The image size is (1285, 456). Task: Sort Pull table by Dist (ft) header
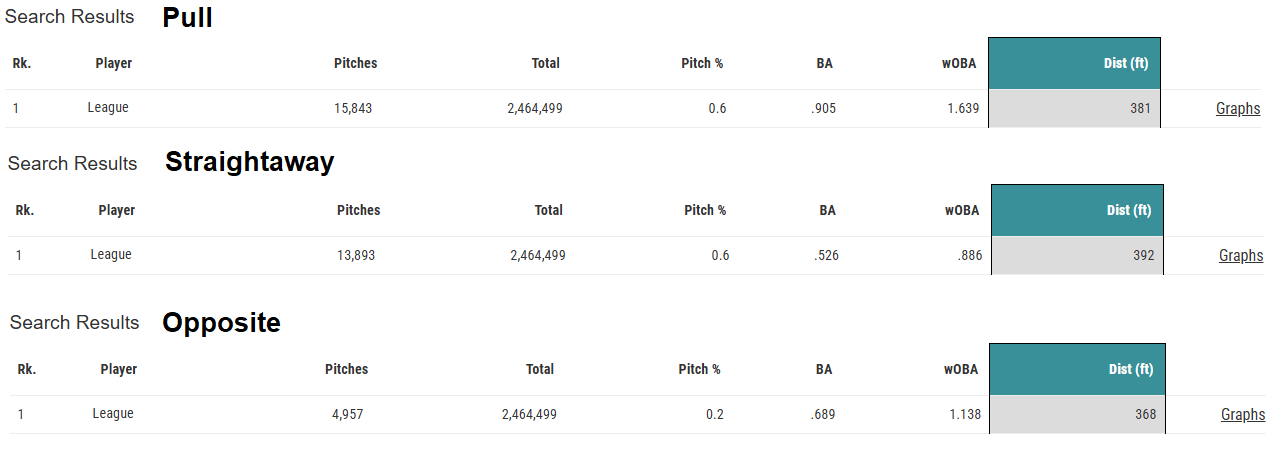pyautogui.click(x=1126, y=64)
